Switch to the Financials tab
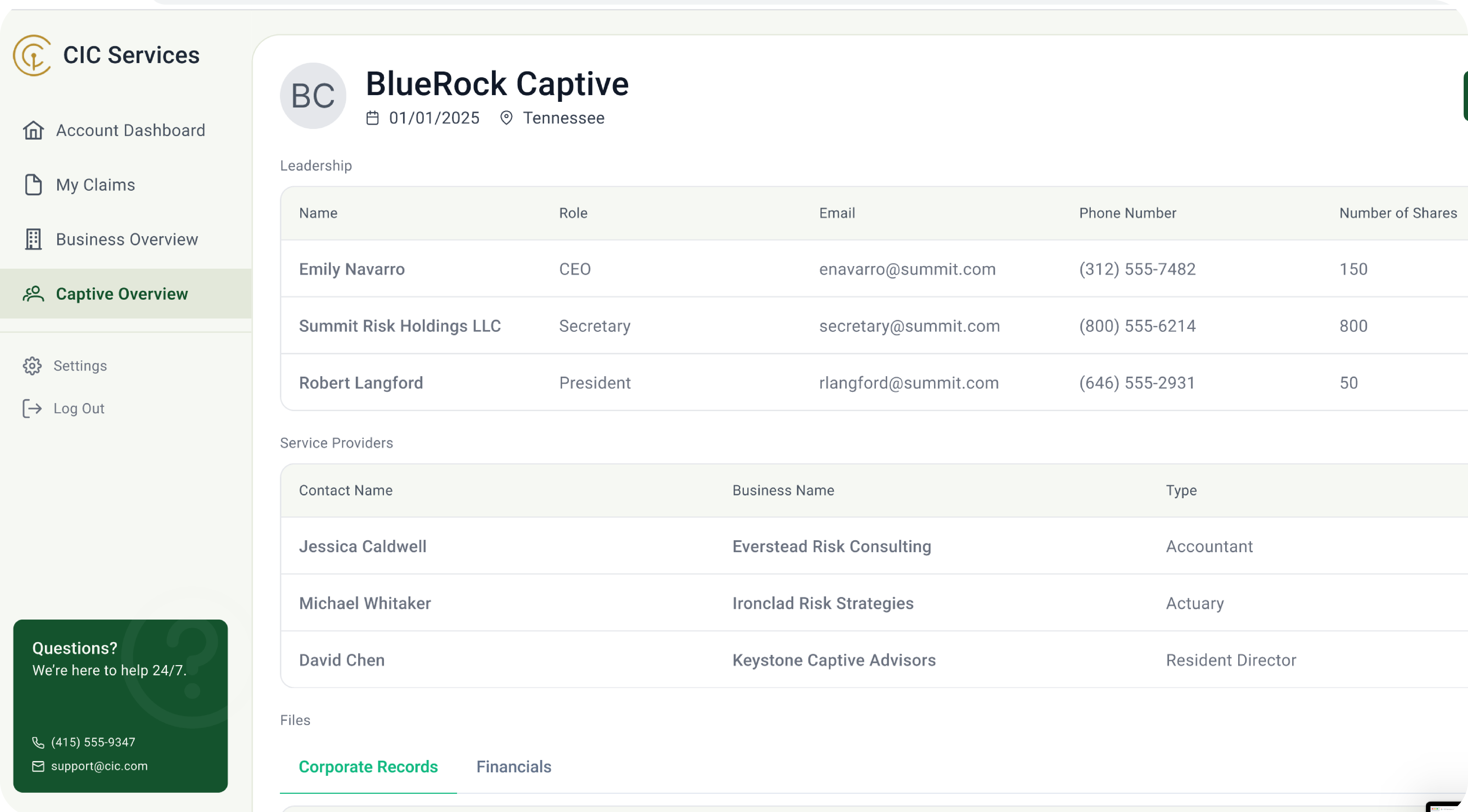 [514, 767]
